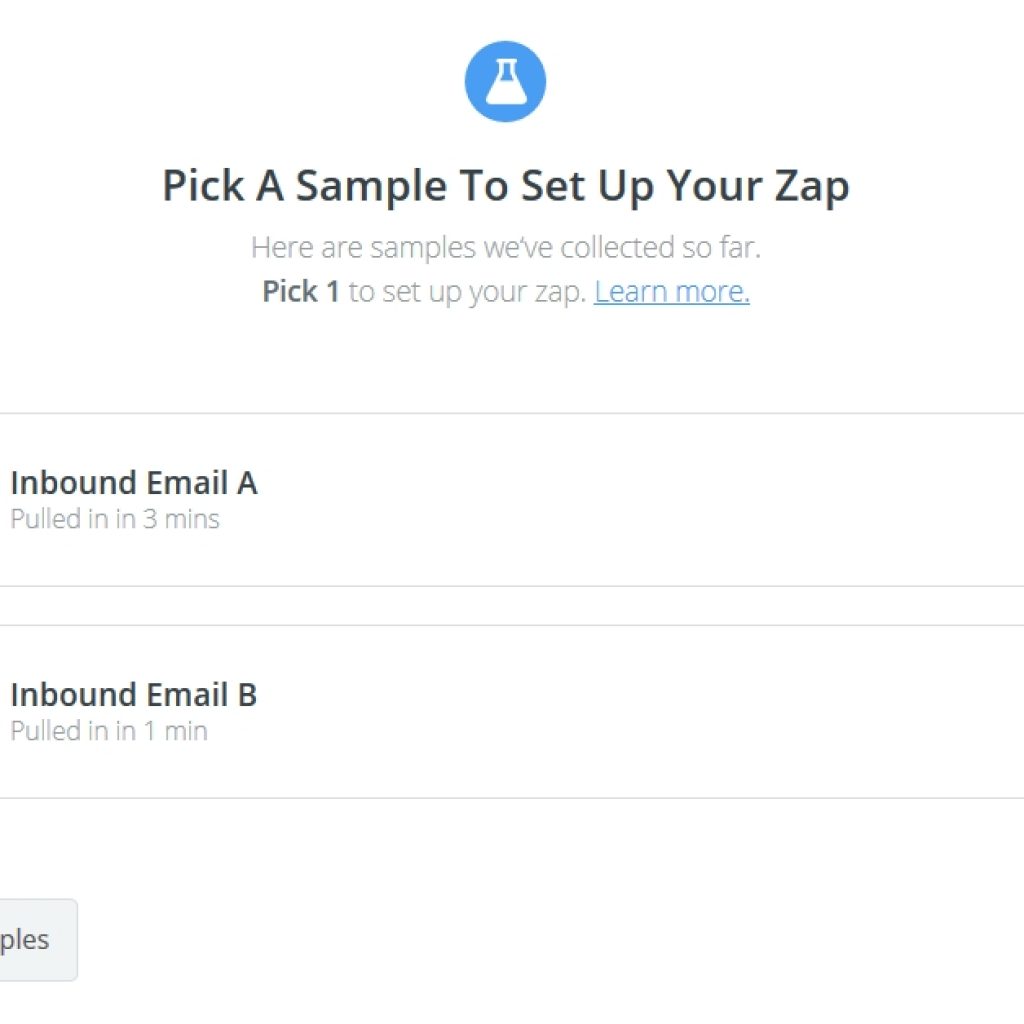Click the bold 'Pick 1' text
This screenshot has height=1024, width=1024.
[x=301, y=291]
